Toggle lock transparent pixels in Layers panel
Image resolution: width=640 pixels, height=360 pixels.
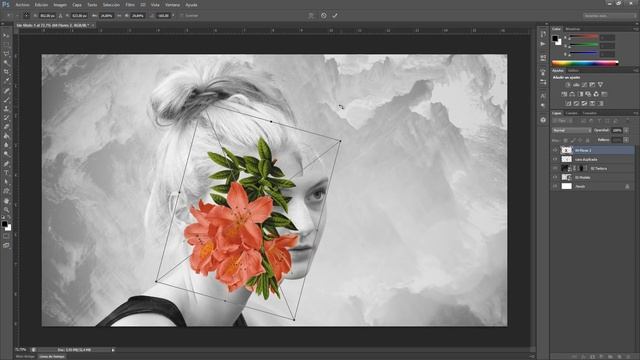pos(566,140)
